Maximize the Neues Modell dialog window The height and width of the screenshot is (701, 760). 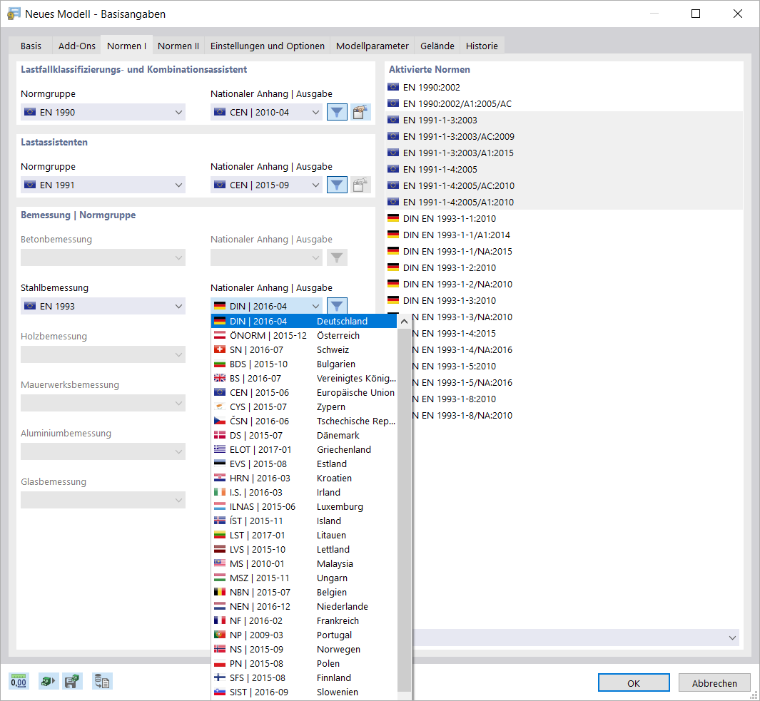click(696, 14)
